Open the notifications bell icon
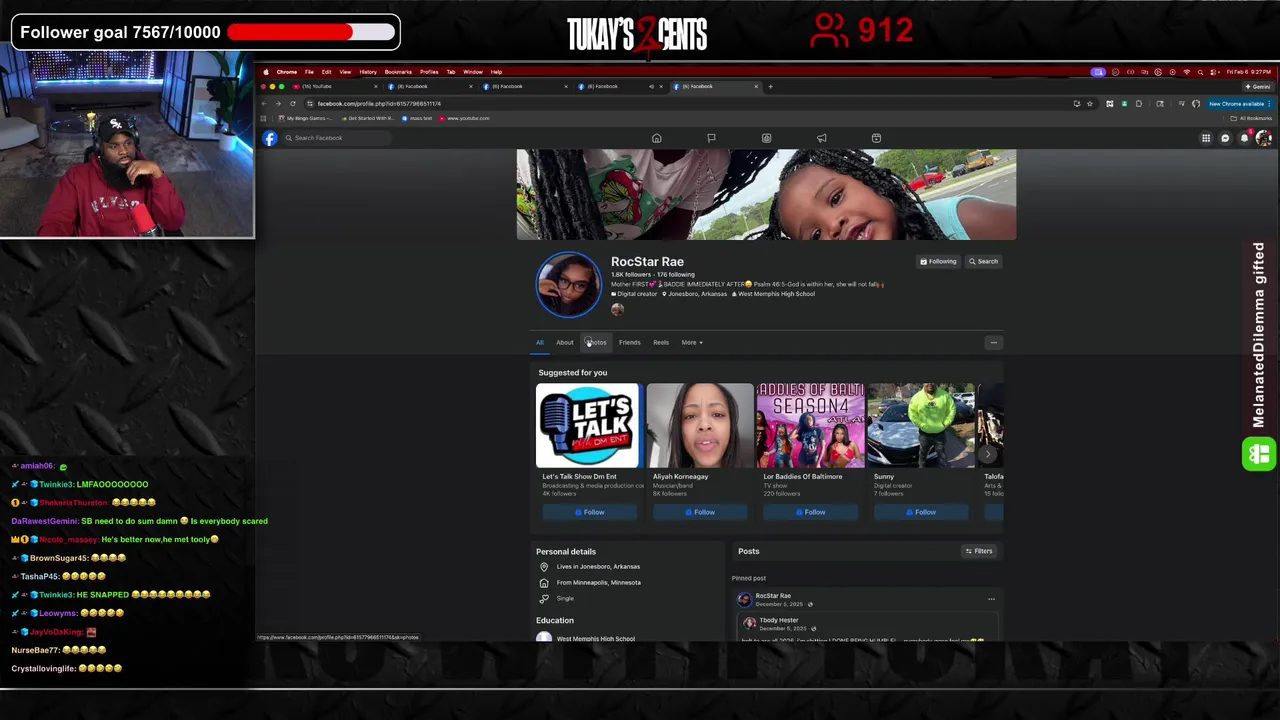This screenshot has height=720, width=1280. pos(1244,138)
